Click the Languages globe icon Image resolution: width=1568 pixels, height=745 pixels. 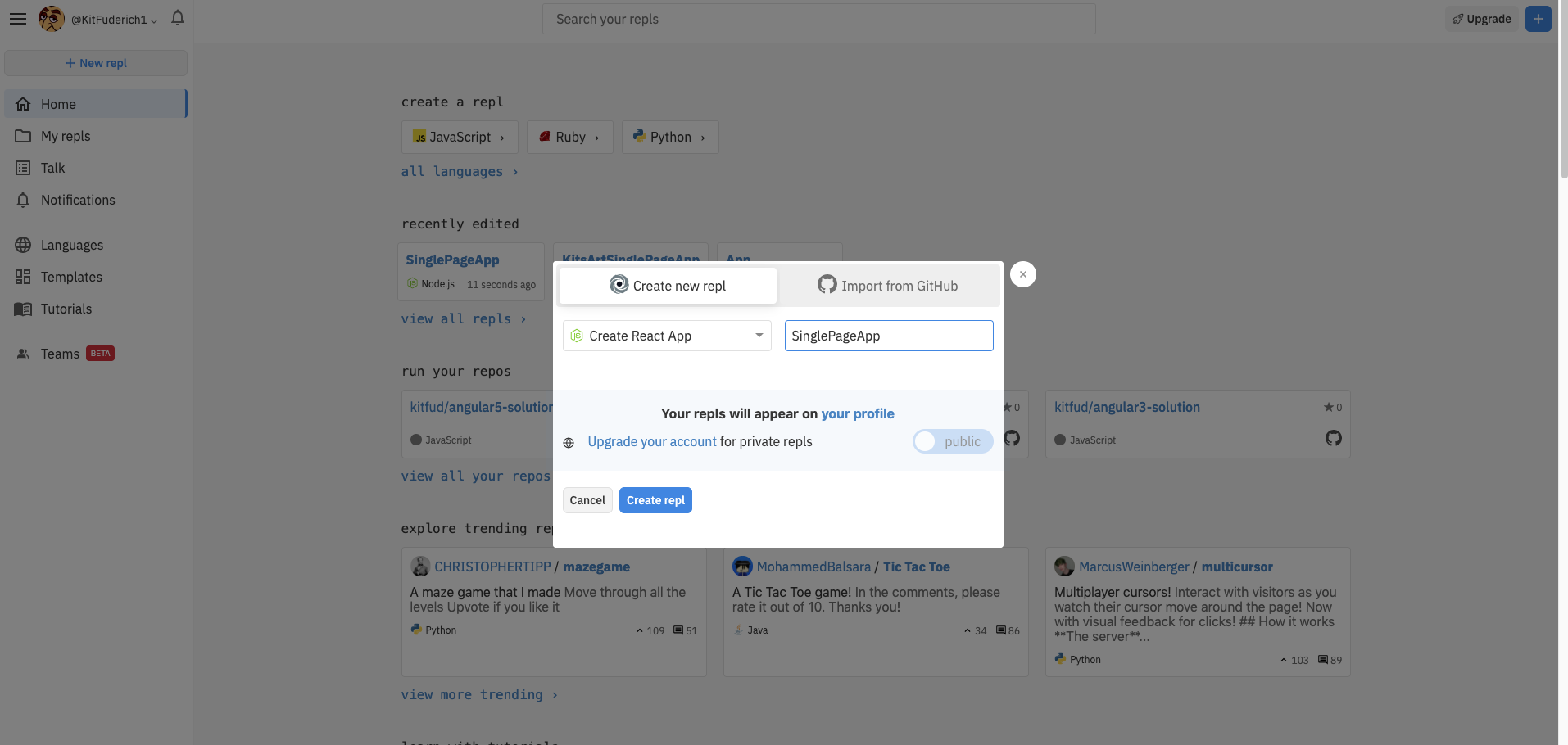(23, 245)
